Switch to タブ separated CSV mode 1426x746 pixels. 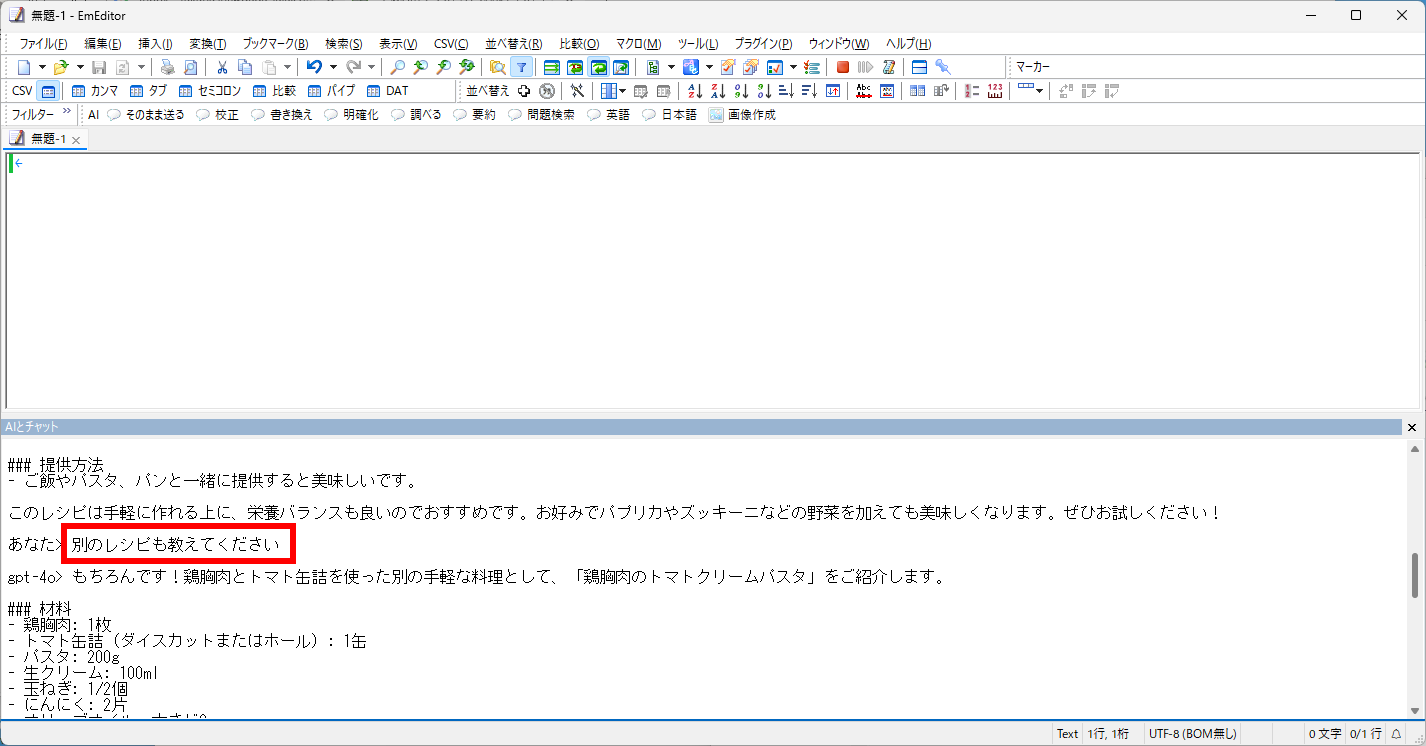[x=136, y=90]
